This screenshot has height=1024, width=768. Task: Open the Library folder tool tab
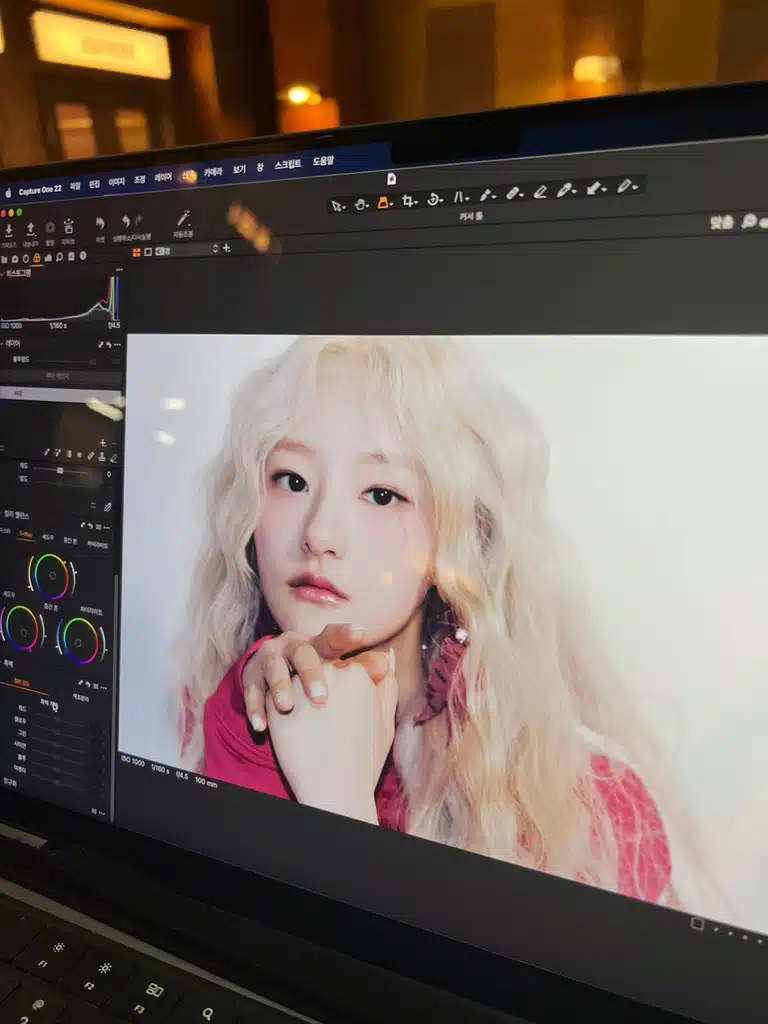click(x=5, y=259)
